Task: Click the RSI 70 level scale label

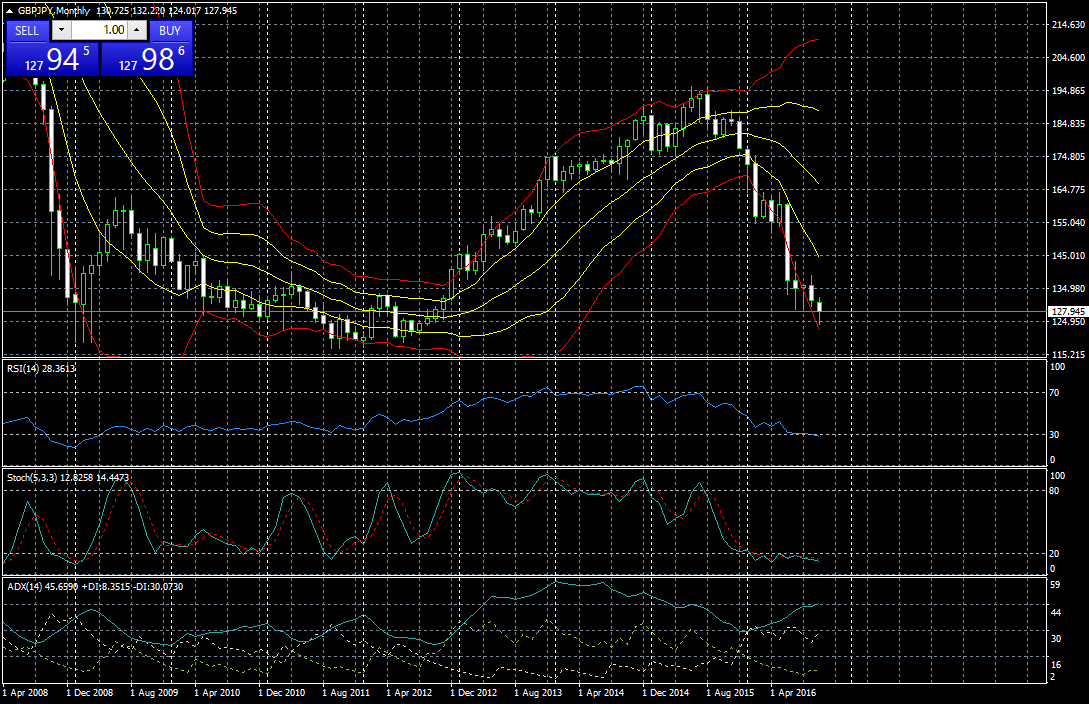Action: tap(1054, 394)
